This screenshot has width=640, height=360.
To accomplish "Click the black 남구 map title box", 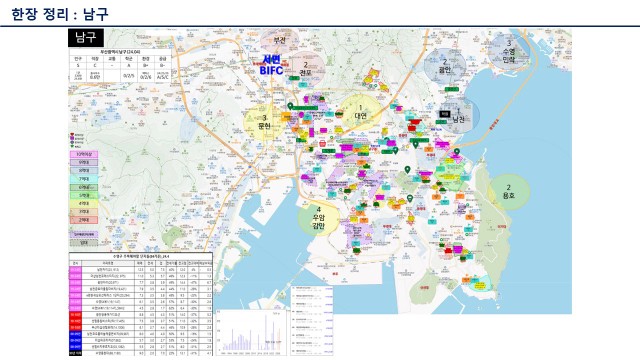I will pyautogui.click(x=86, y=38).
